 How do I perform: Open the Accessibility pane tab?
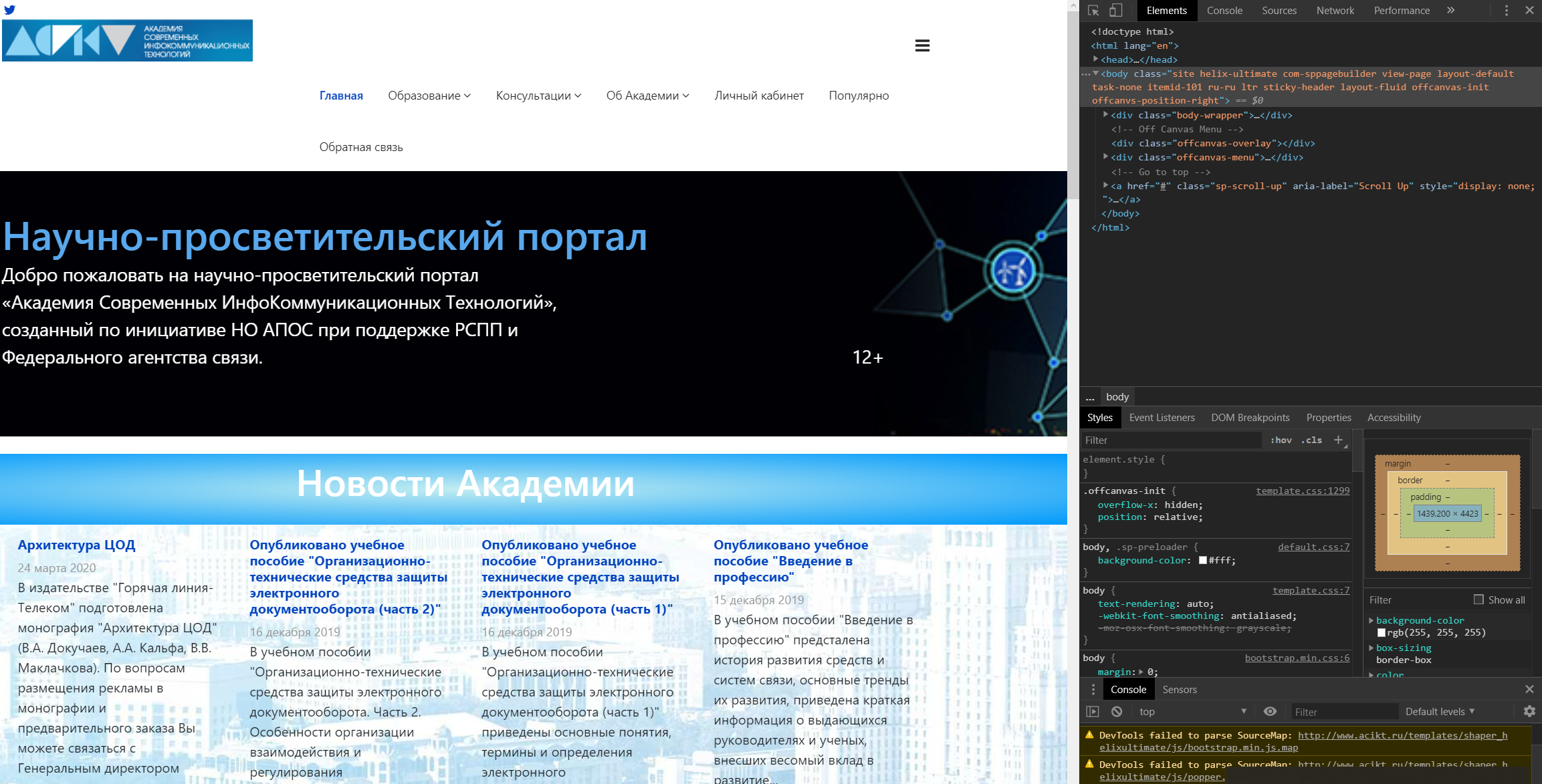point(1394,418)
